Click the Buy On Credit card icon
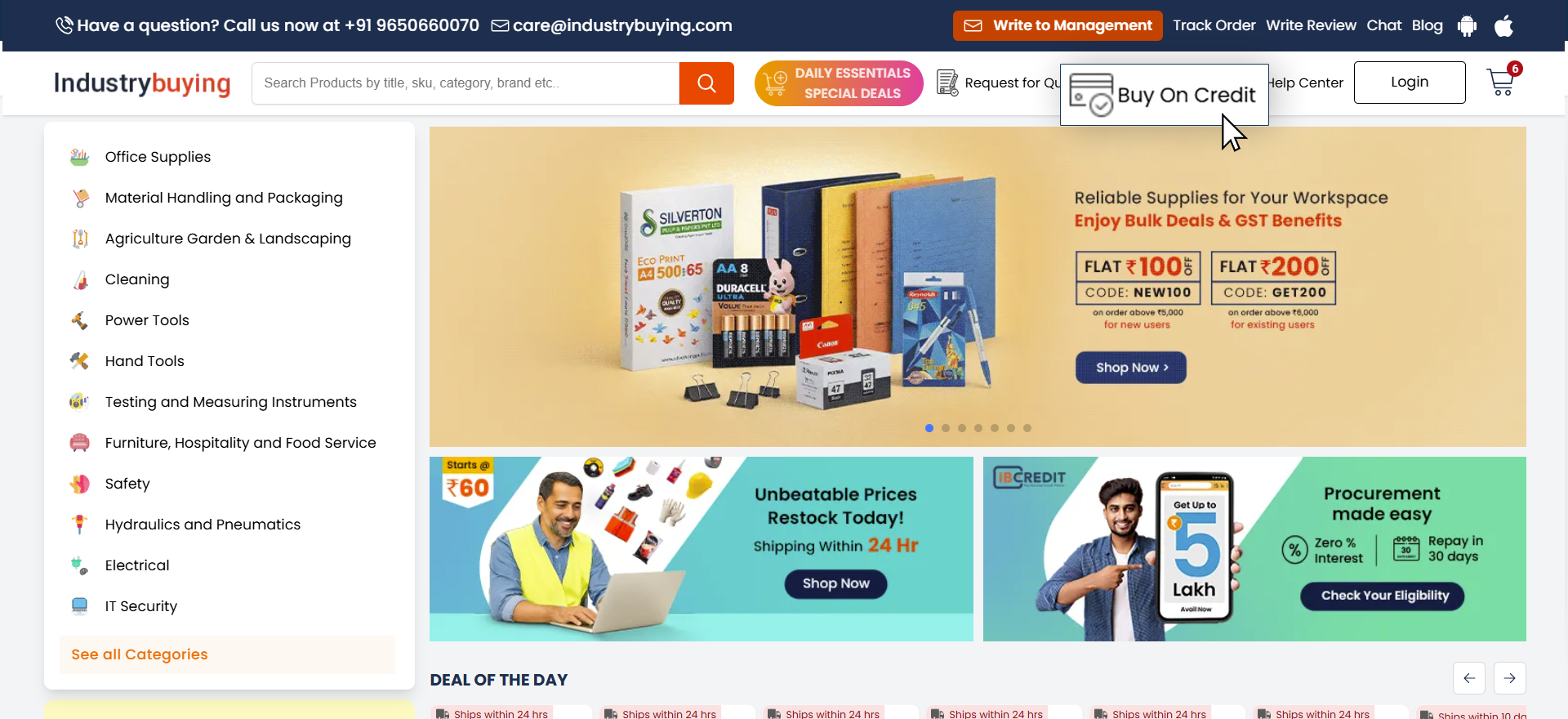The height and width of the screenshot is (719, 1568). click(x=1091, y=95)
